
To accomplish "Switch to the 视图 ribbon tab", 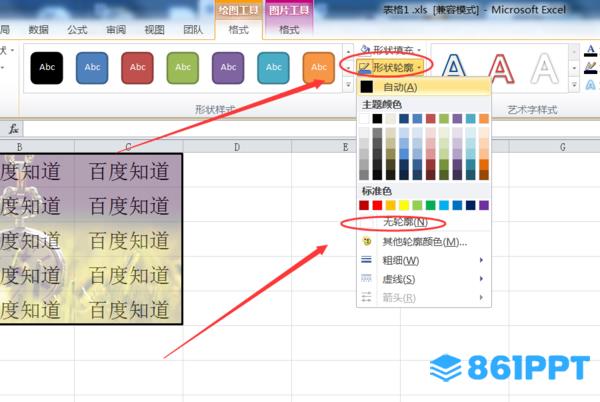I will coord(155,29).
